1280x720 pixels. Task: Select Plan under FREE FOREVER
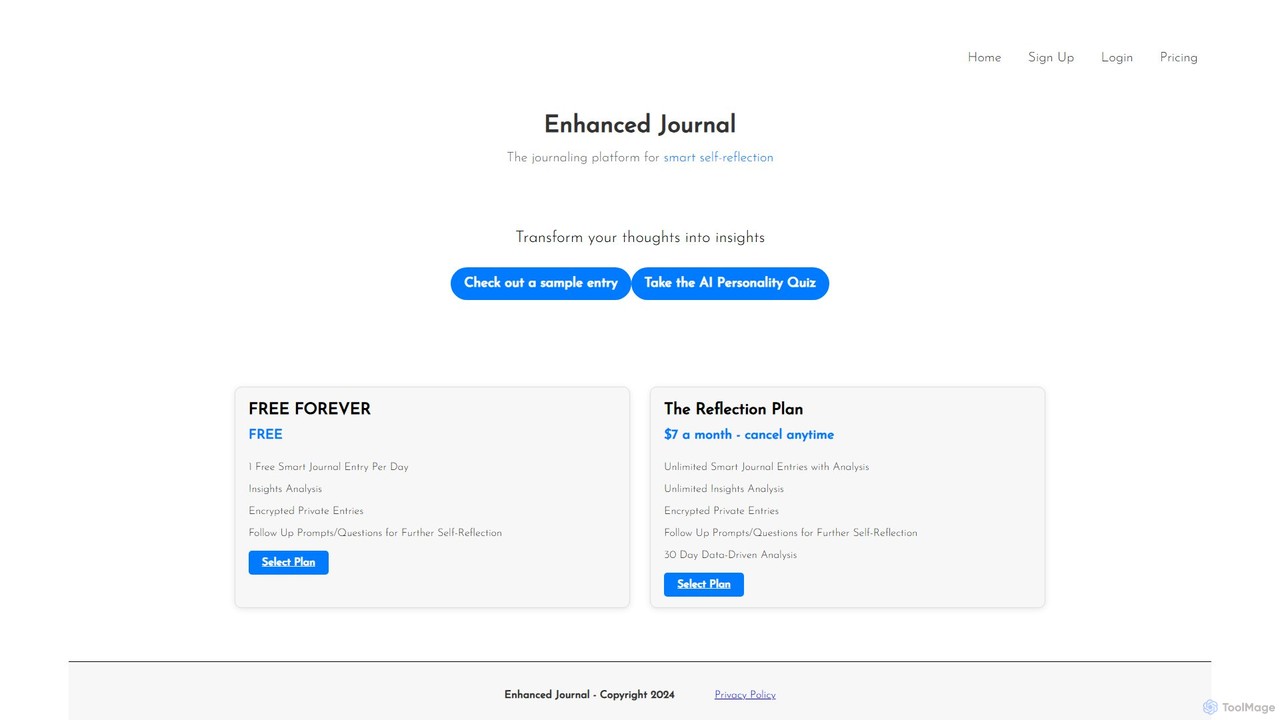click(288, 562)
